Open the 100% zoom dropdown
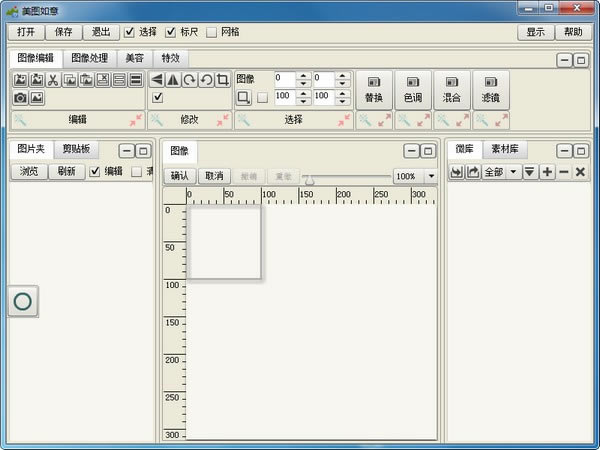This screenshot has height=450, width=600. coord(431,176)
